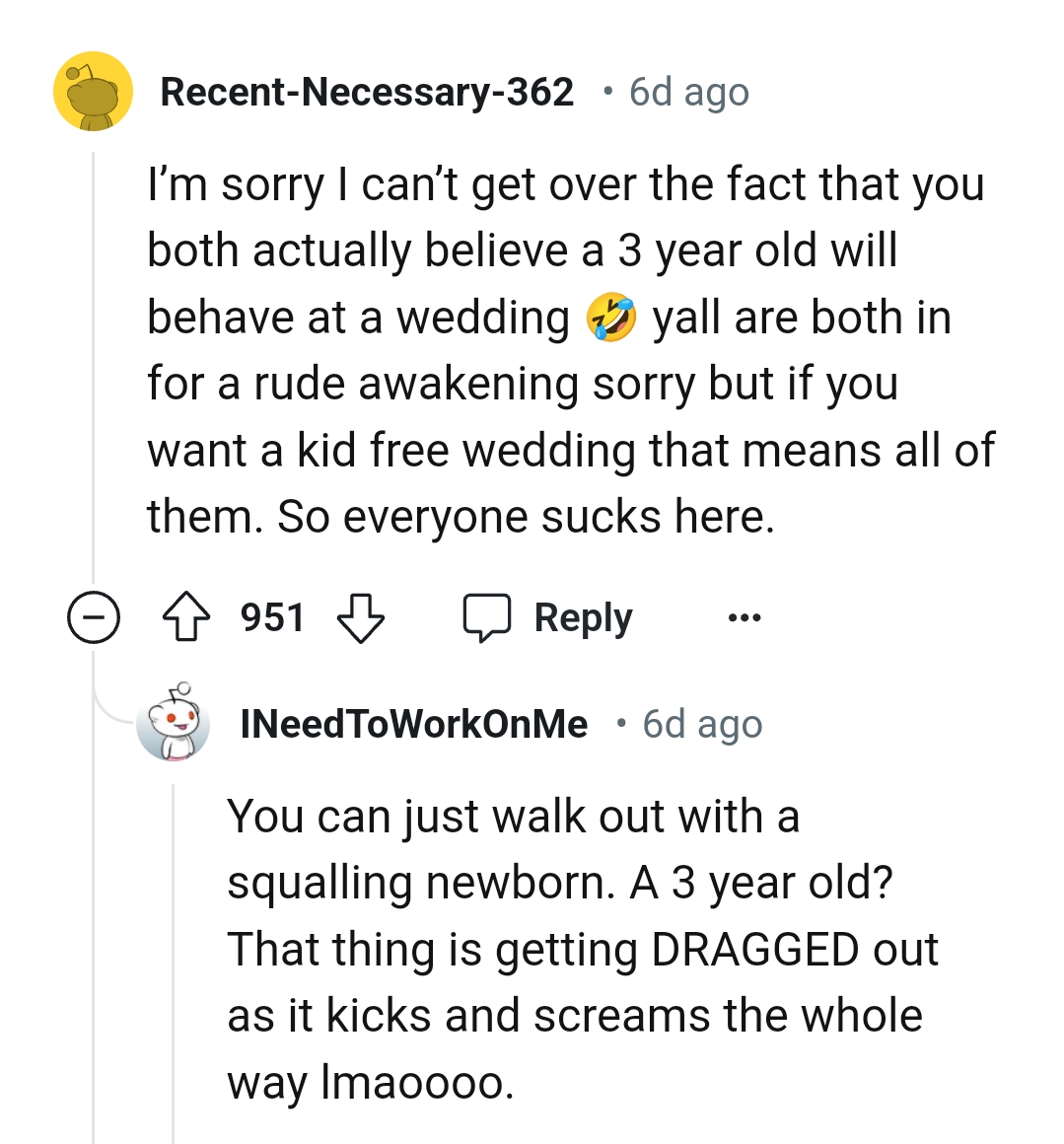This screenshot has width=1064, height=1144.
Task: Click the speech bubble reply icon
Action: click(487, 618)
